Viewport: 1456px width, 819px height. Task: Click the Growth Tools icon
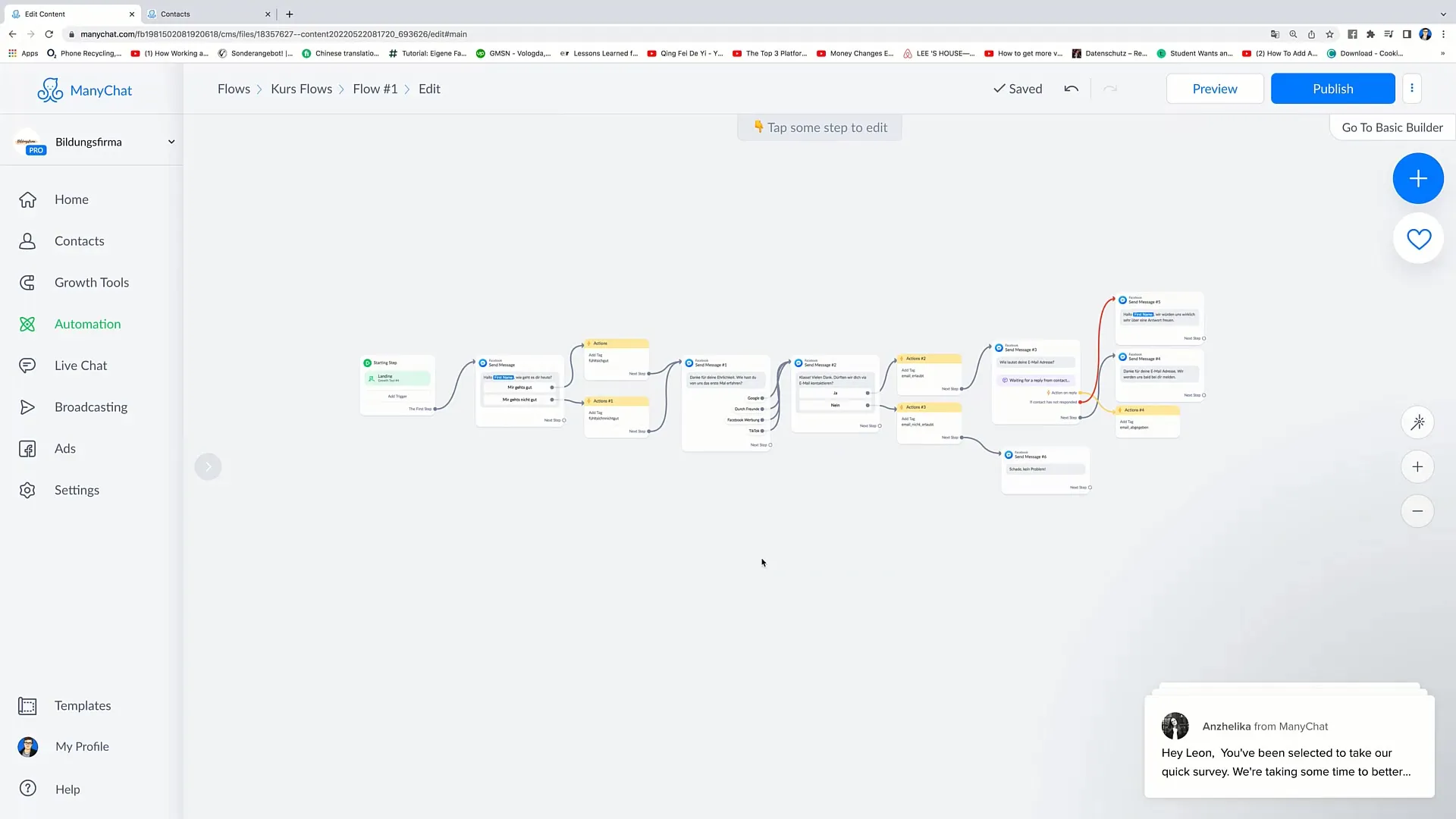[27, 281]
